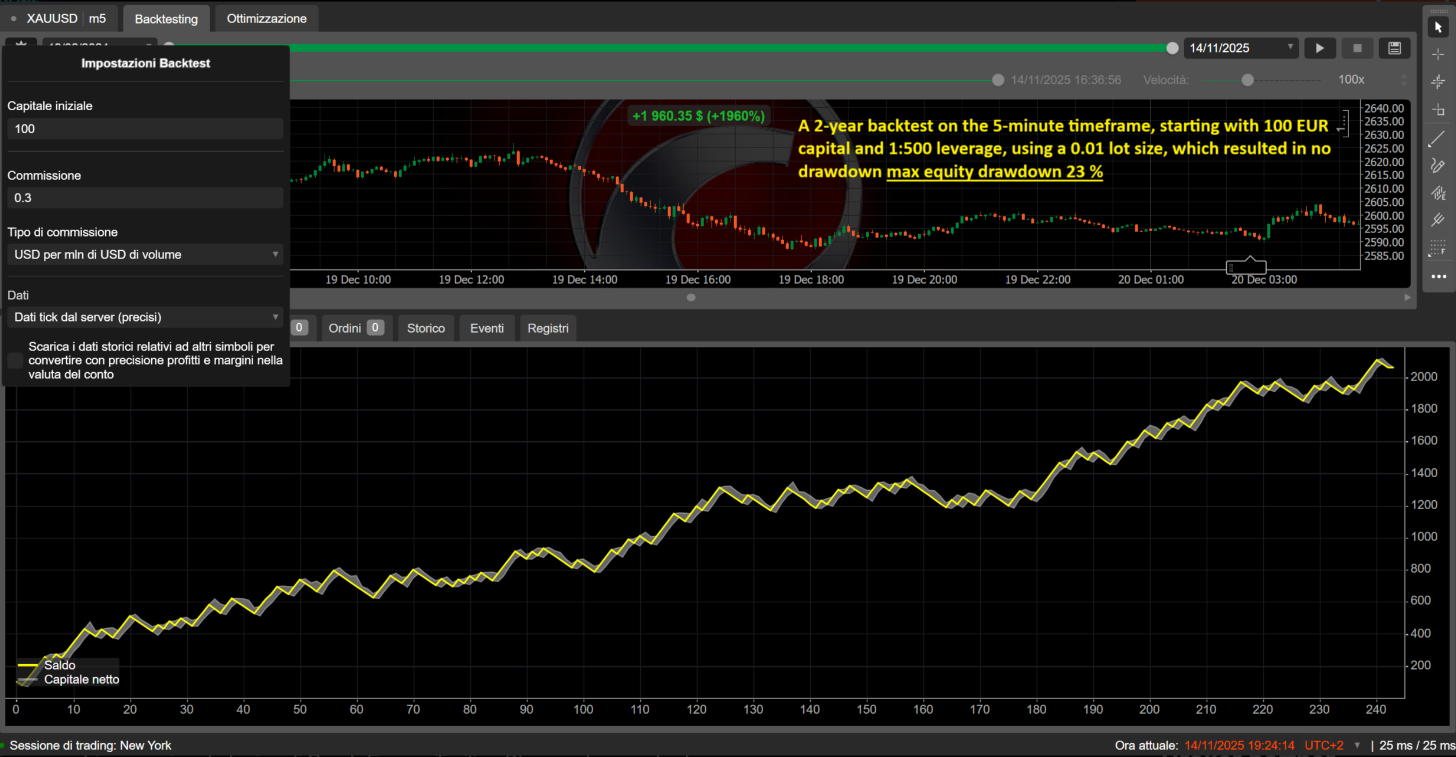1456x757 pixels.
Task: Open the Eventi tab
Action: pos(487,328)
